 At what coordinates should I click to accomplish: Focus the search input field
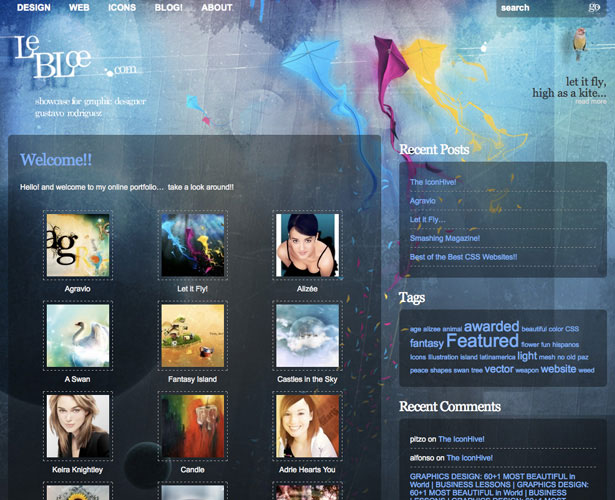541,8
